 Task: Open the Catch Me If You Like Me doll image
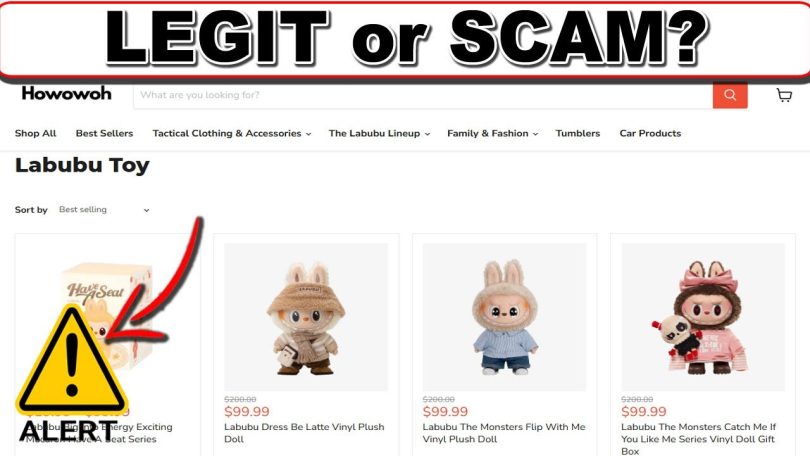(x=703, y=317)
